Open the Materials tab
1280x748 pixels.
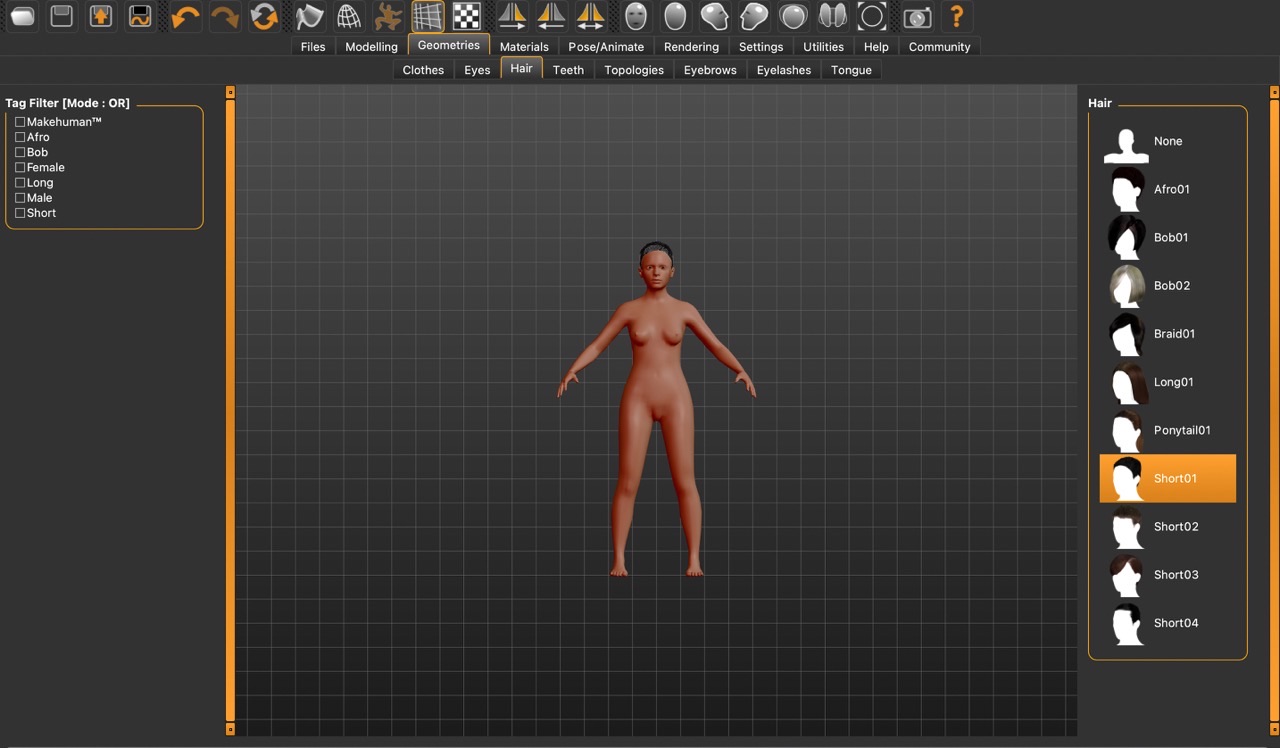tap(524, 47)
